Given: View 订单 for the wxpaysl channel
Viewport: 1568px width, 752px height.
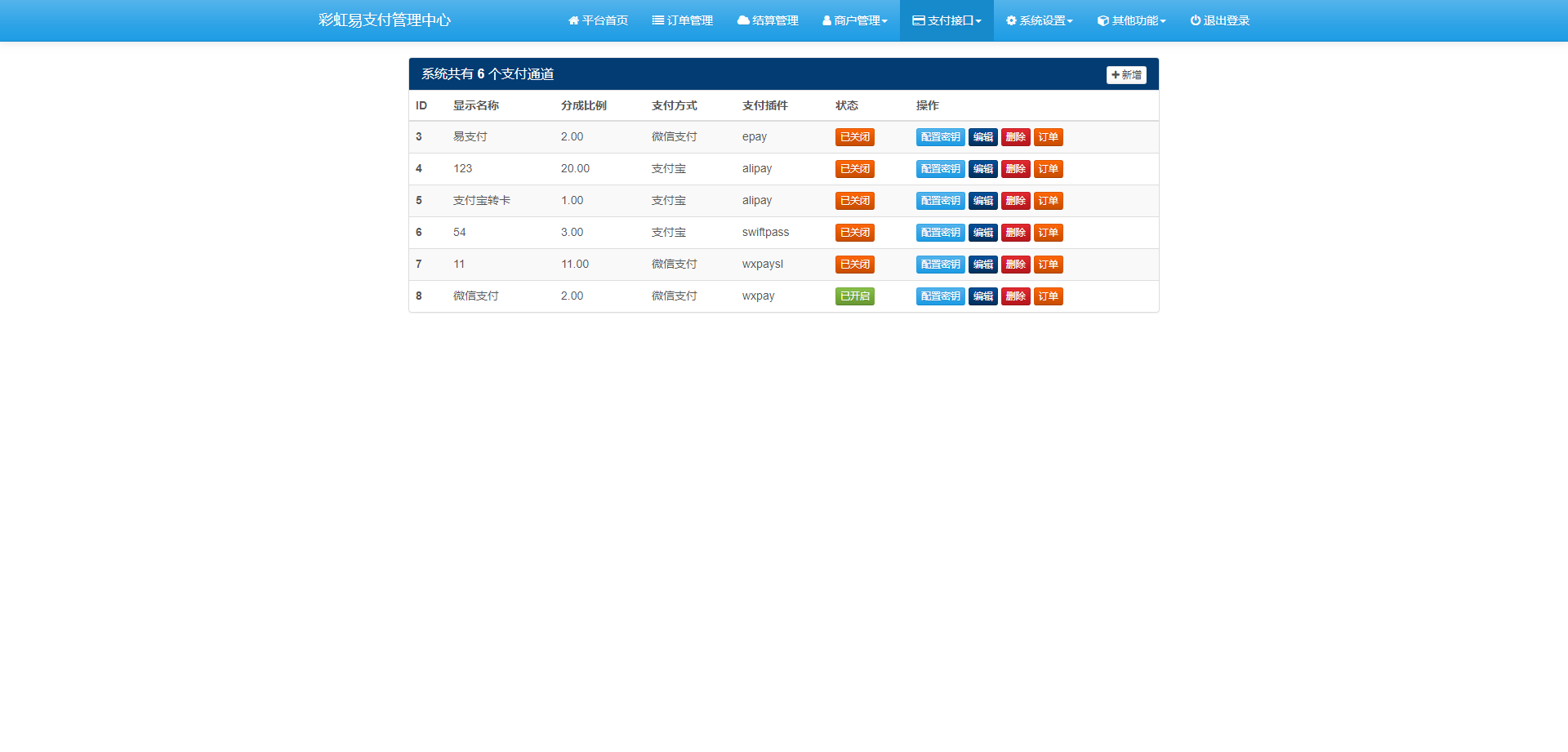Looking at the screenshot, I should point(1048,265).
